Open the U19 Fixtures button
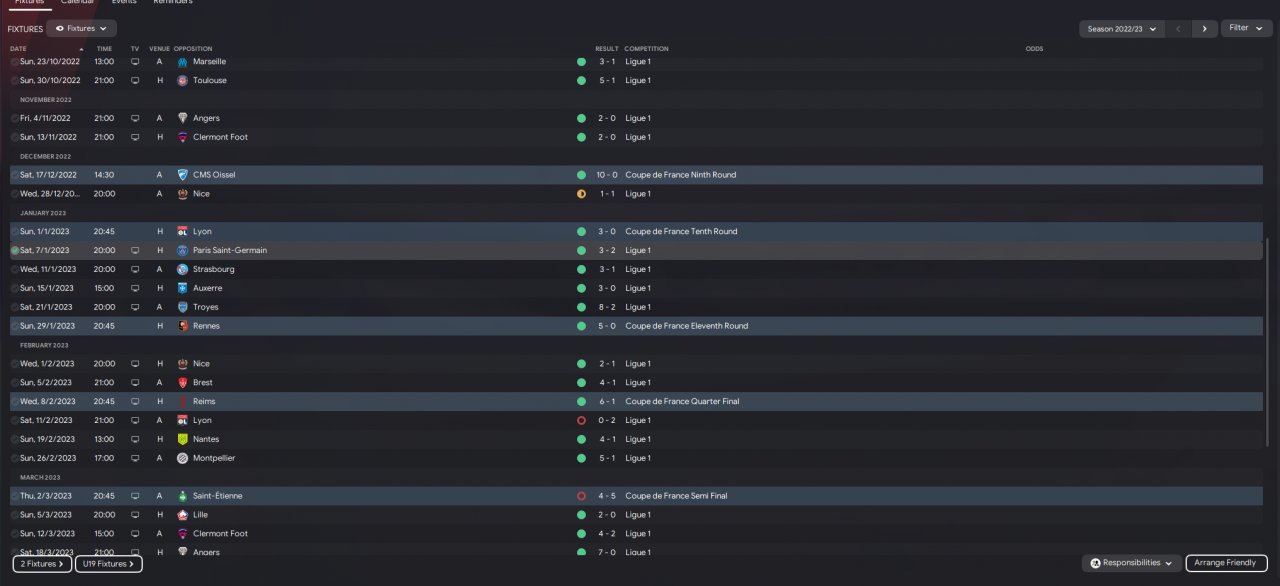 [108, 564]
